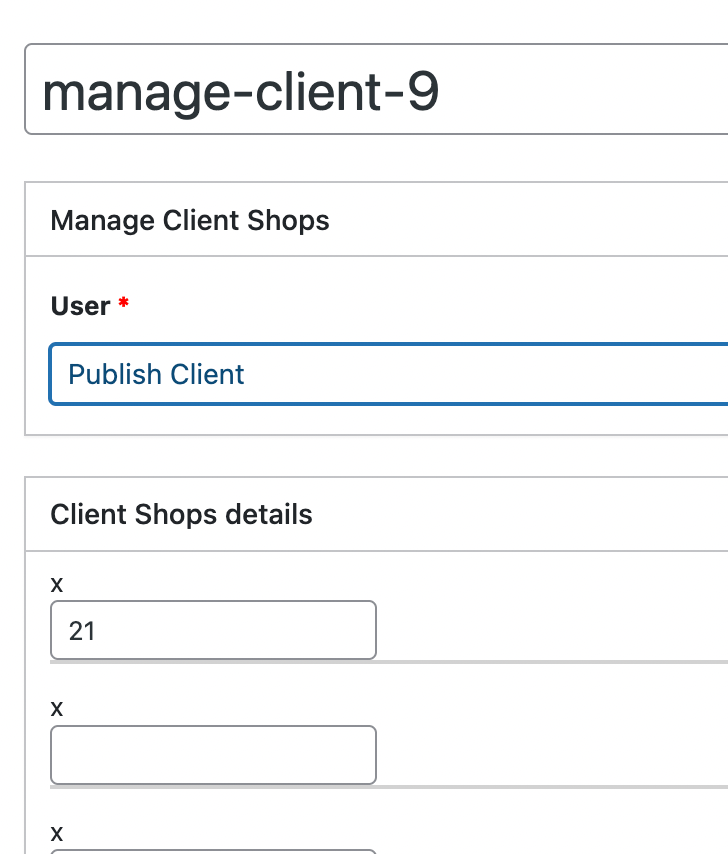728x854 pixels.
Task: Open the User dropdown showing Publish Client
Action: [388, 375]
